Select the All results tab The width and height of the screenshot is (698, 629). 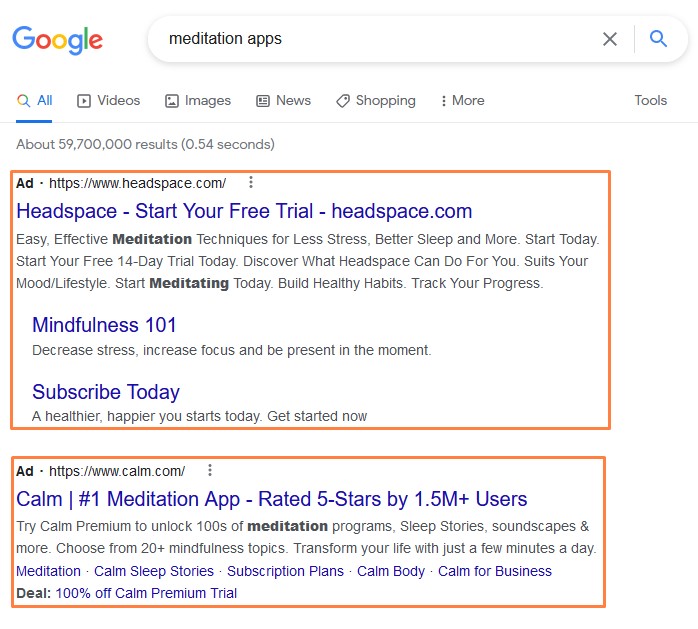[x=35, y=101]
